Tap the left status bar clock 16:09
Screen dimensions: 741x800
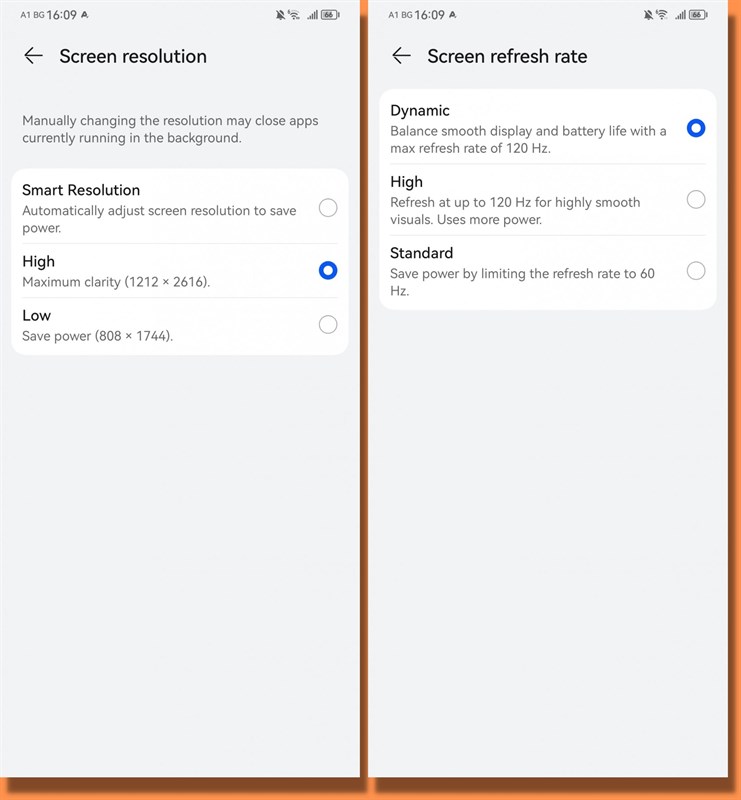click(61, 15)
